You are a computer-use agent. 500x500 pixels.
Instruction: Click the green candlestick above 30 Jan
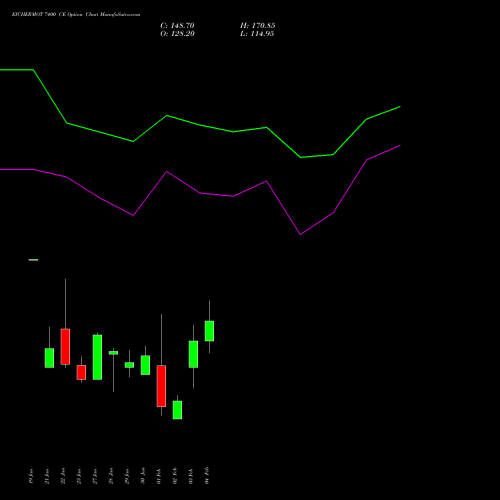click(x=145, y=365)
